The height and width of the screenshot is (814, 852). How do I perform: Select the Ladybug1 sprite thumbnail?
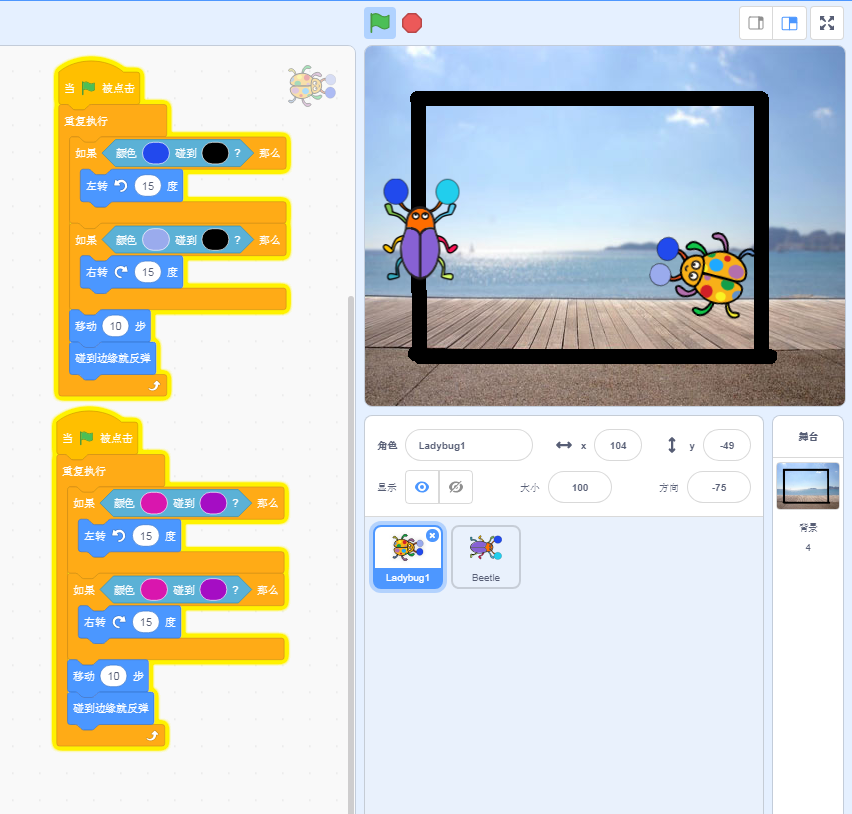(408, 556)
